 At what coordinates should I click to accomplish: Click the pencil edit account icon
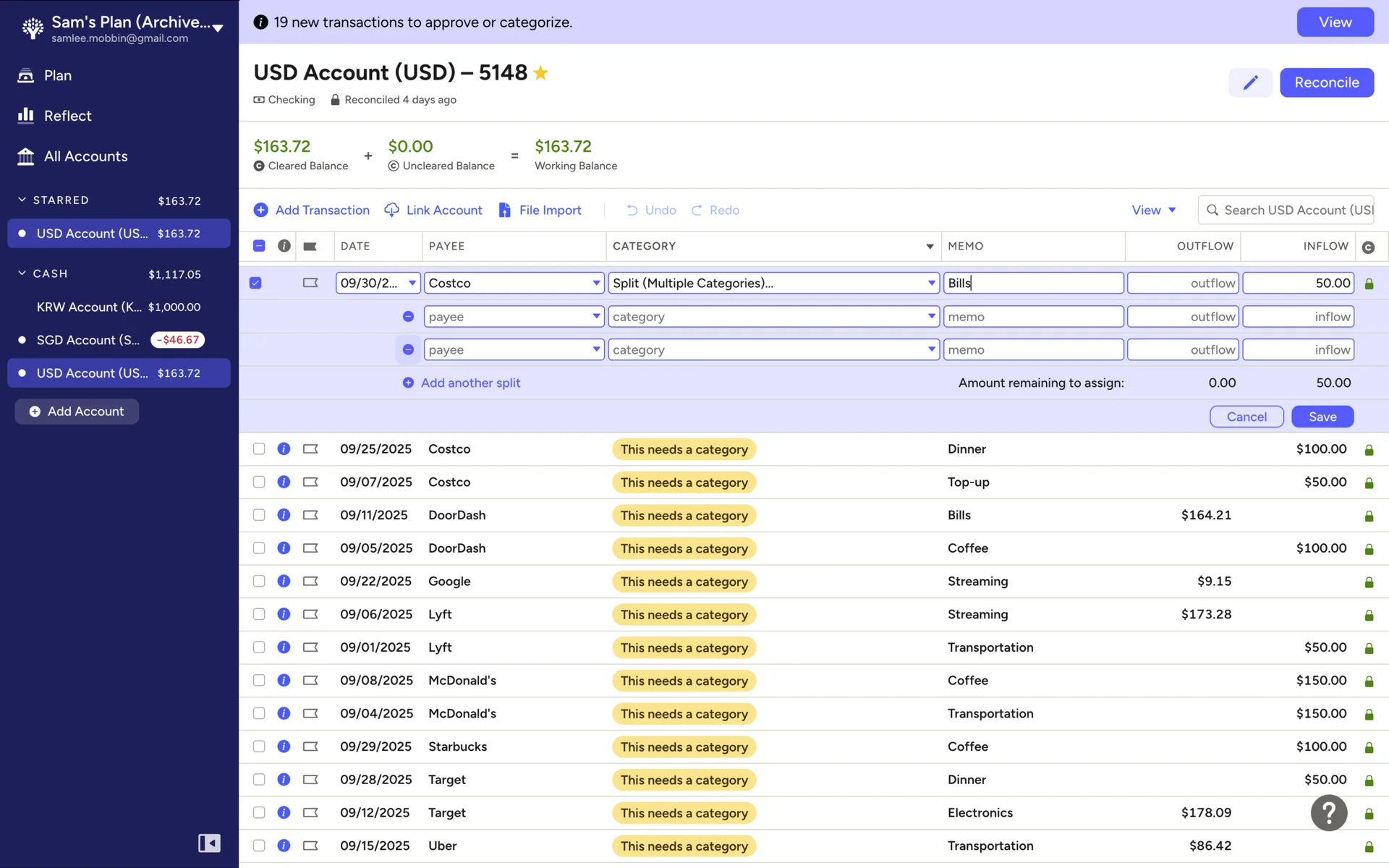(x=1250, y=82)
